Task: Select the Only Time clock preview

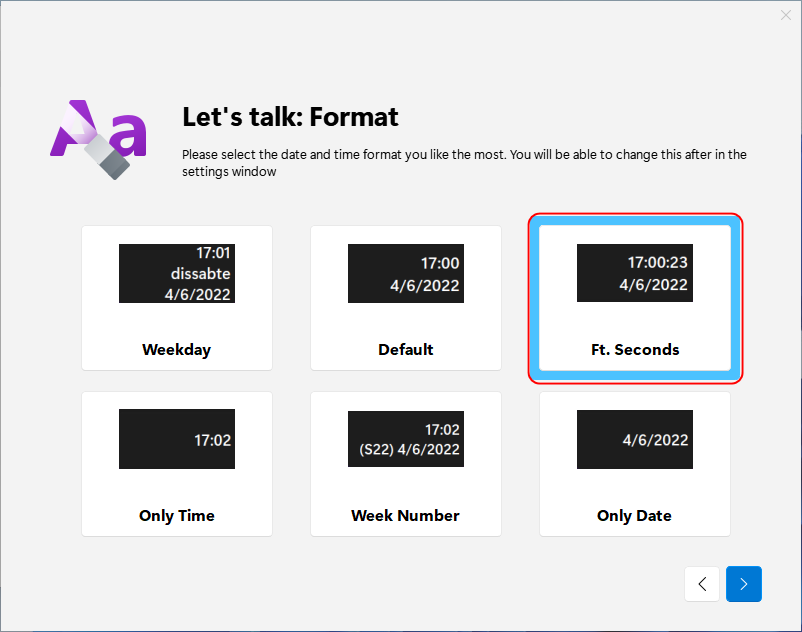Action: click(177, 439)
